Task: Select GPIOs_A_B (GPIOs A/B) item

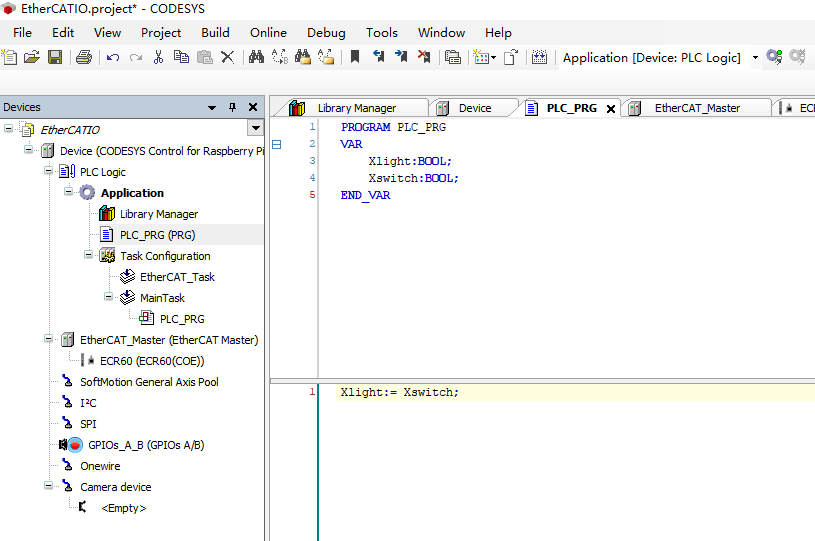Action: [146, 445]
